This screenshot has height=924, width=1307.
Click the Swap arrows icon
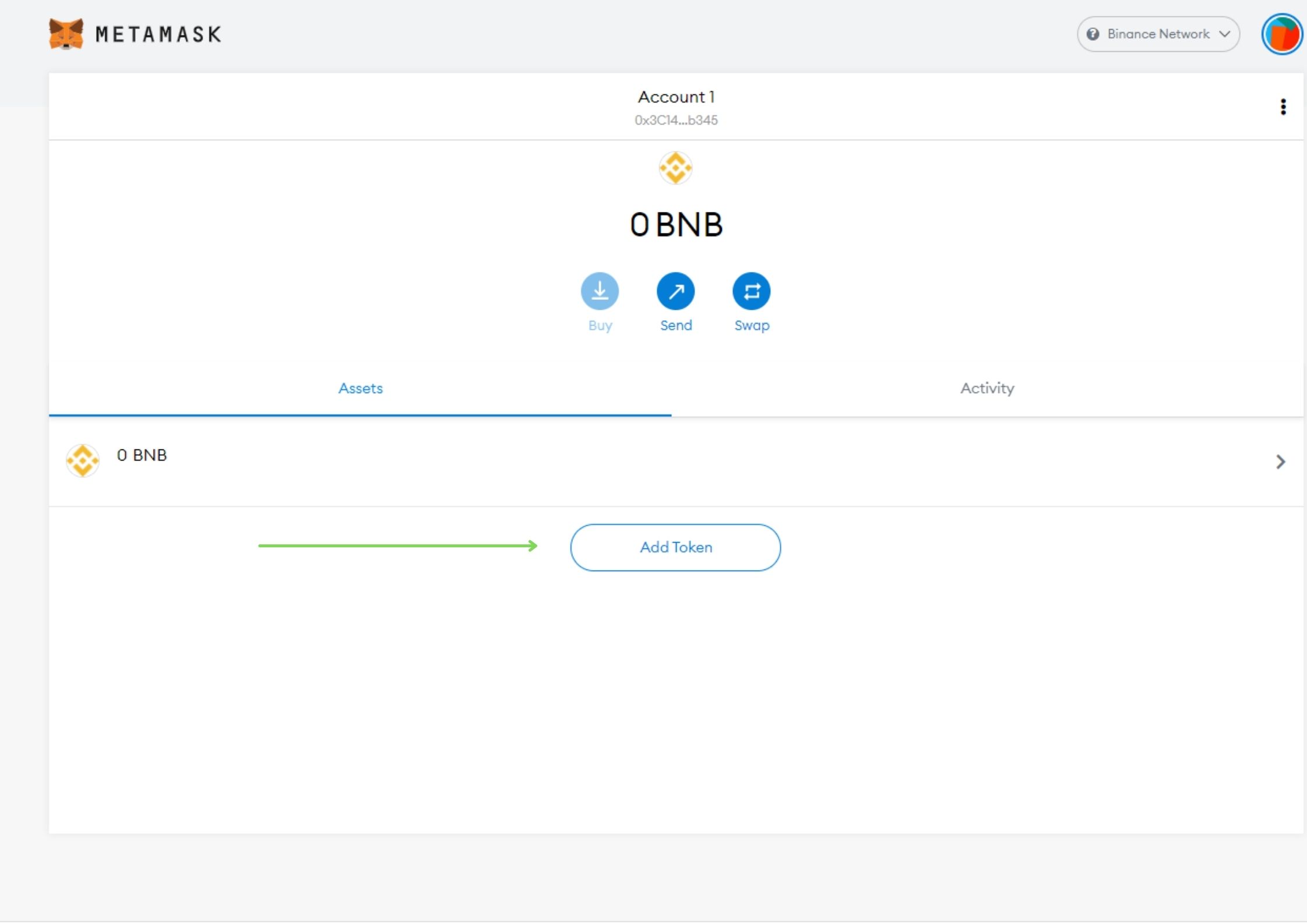tap(751, 291)
